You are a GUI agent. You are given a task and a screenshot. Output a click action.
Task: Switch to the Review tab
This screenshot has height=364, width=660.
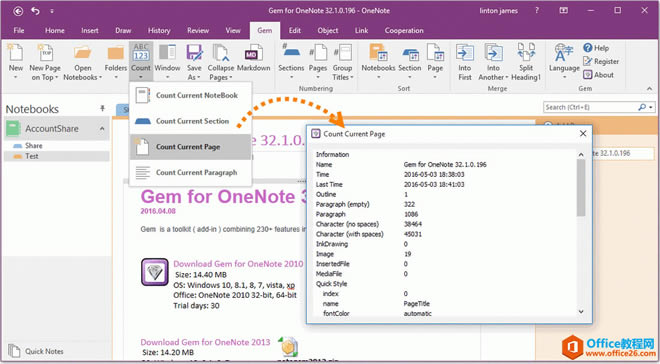[198, 30]
